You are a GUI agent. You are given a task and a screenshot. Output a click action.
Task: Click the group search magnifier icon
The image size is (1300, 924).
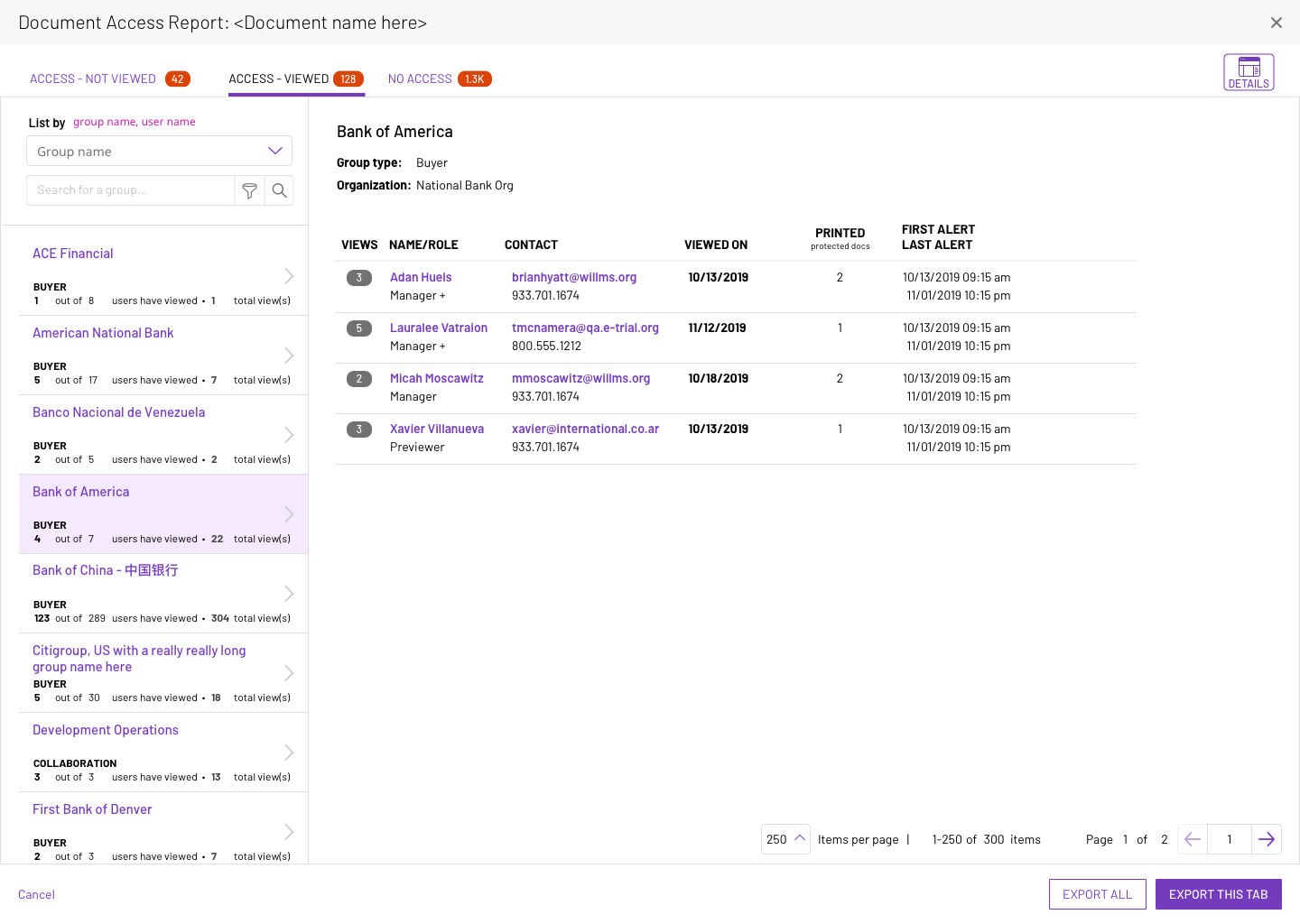point(279,190)
